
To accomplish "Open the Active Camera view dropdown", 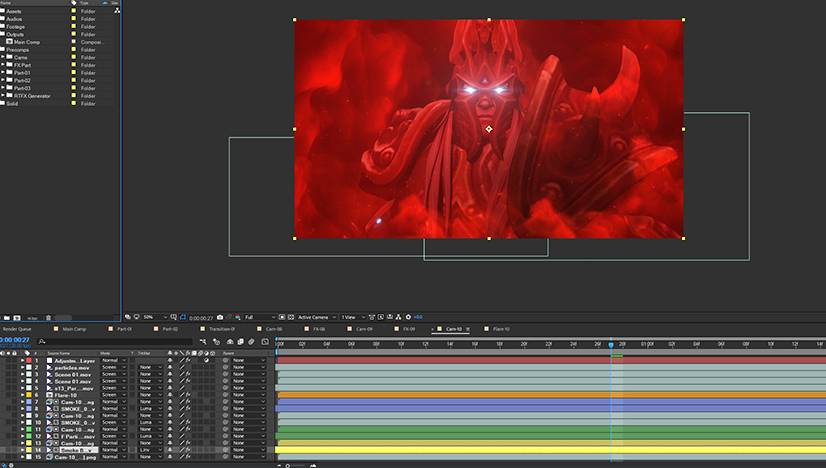I will (317, 317).
